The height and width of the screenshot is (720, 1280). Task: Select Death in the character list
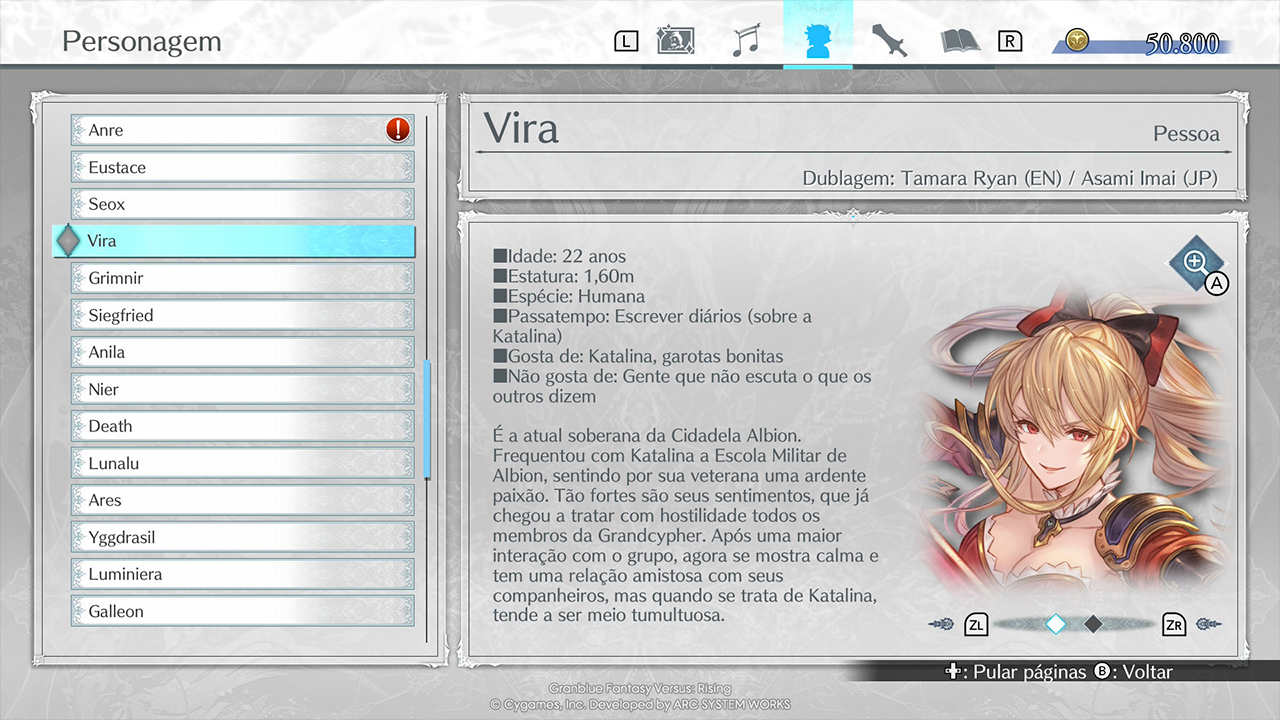(x=242, y=426)
